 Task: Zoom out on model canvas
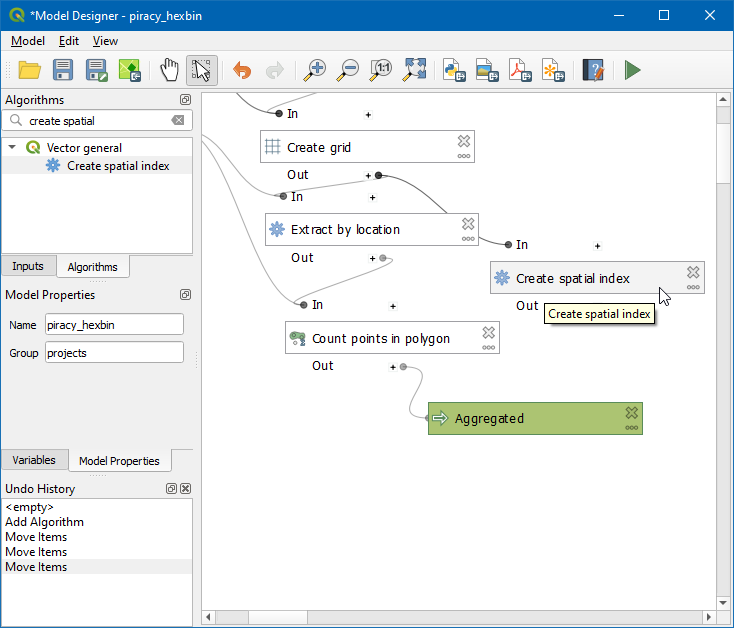coord(348,70)
